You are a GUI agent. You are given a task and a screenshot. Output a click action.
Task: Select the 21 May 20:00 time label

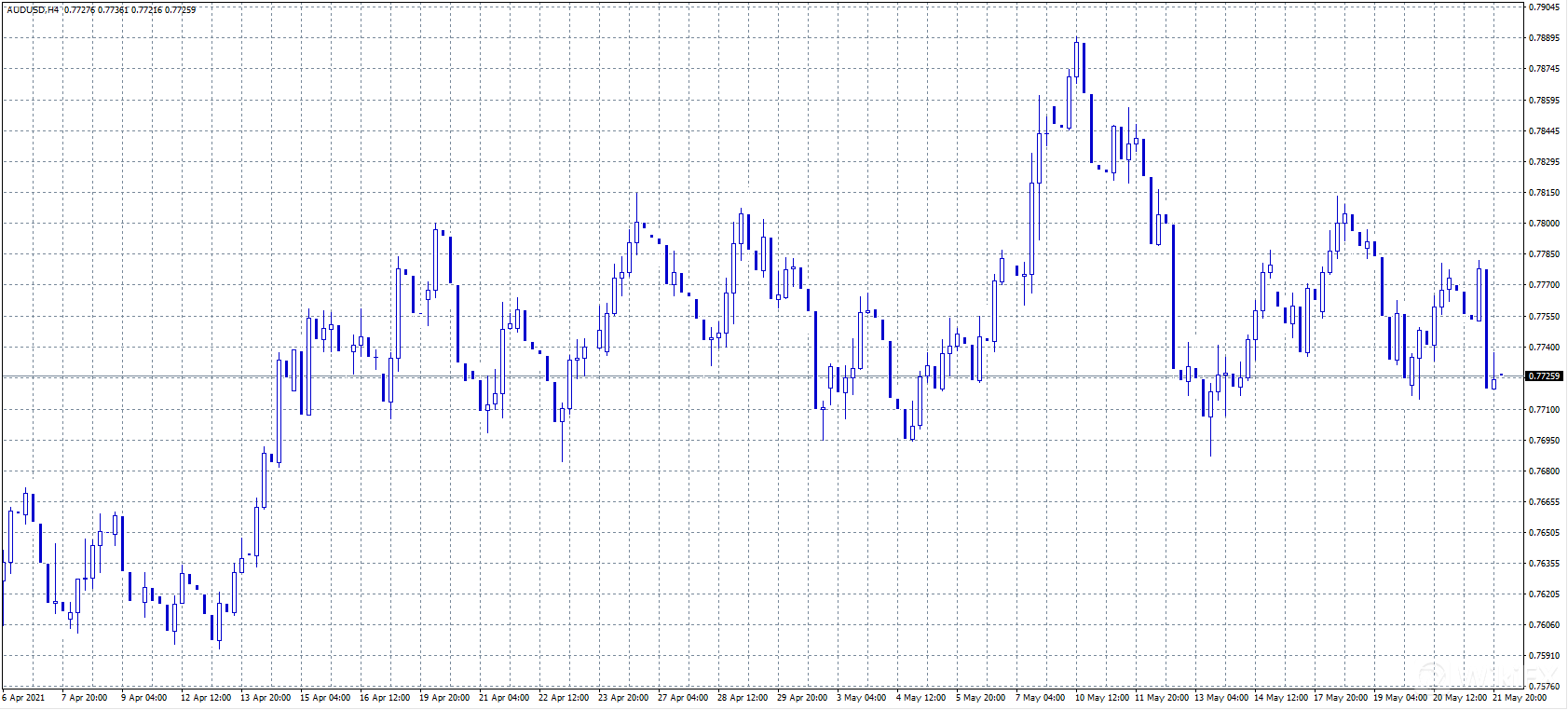pos(1520,698)
